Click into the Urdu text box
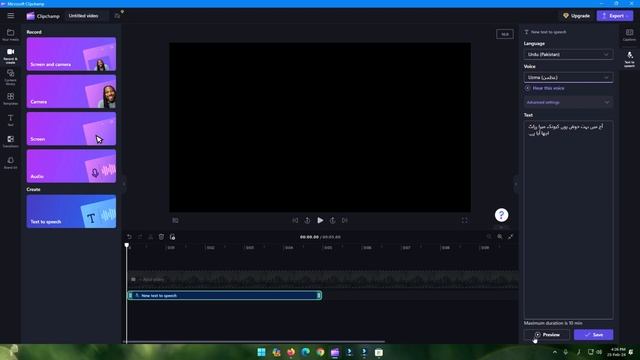The width and height of the screenshot is (640, 360). pos(568,220)
